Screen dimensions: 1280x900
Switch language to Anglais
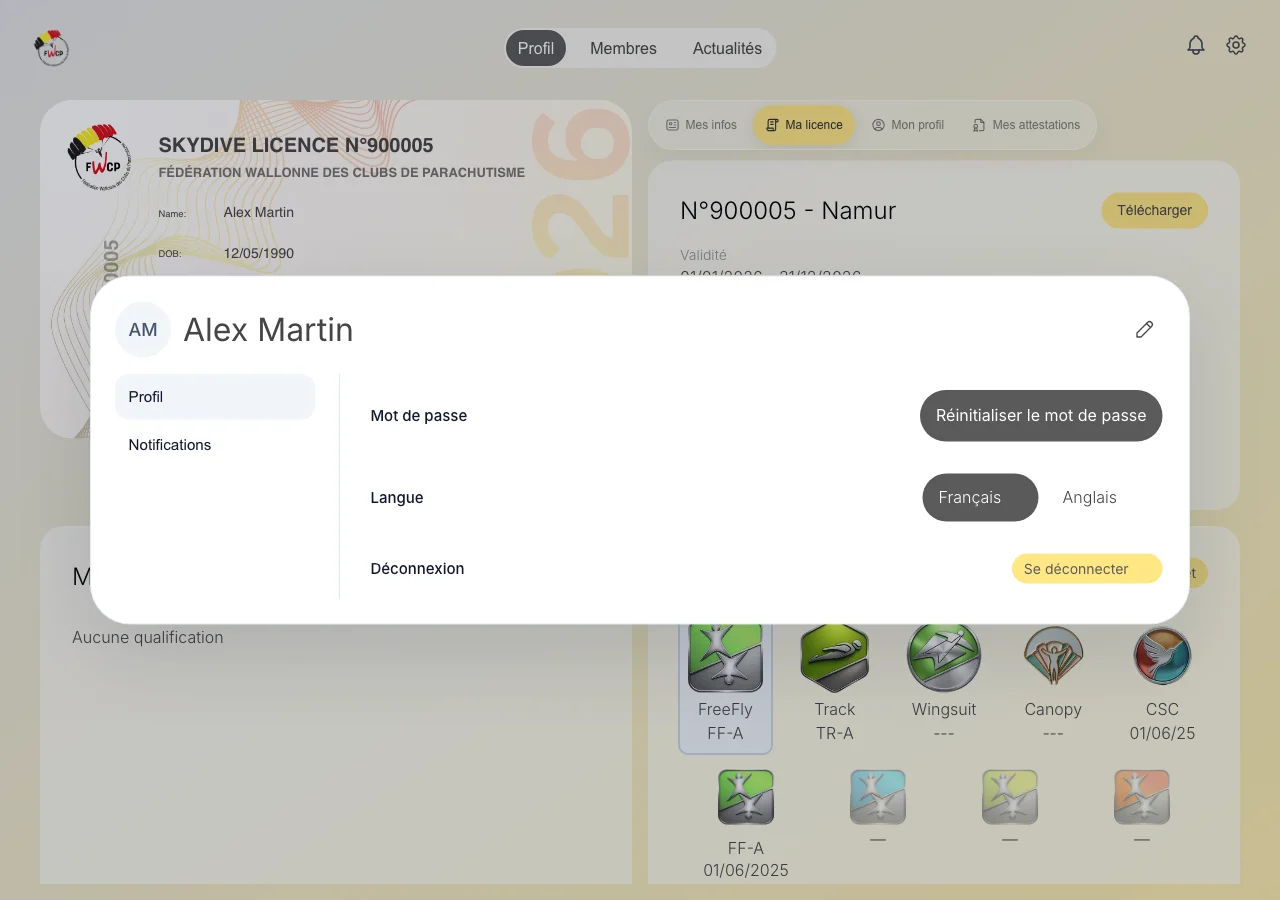coord(1090,497)
